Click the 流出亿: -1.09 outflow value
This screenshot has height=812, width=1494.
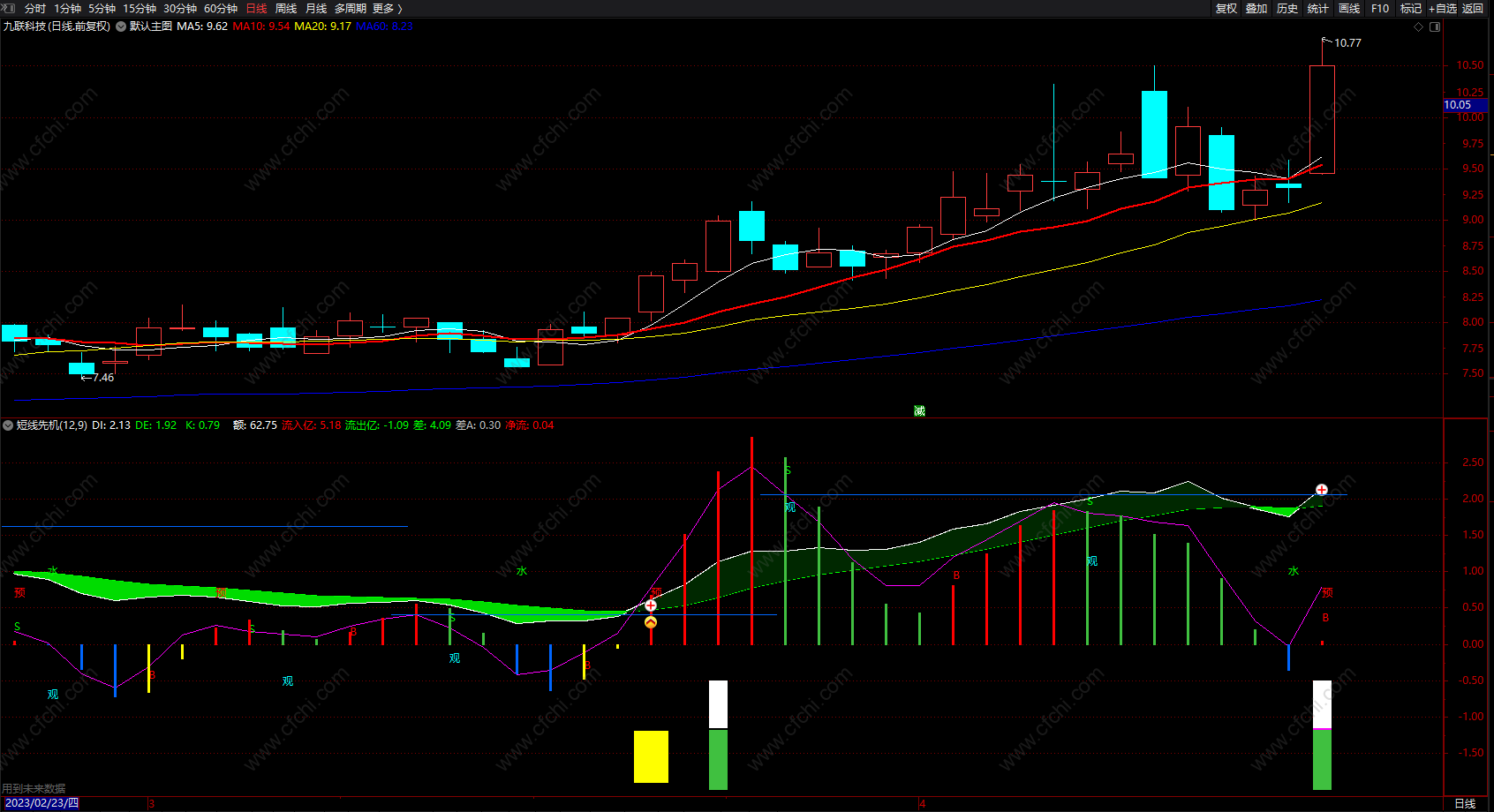pyautogui.click(x=376, y=425)
